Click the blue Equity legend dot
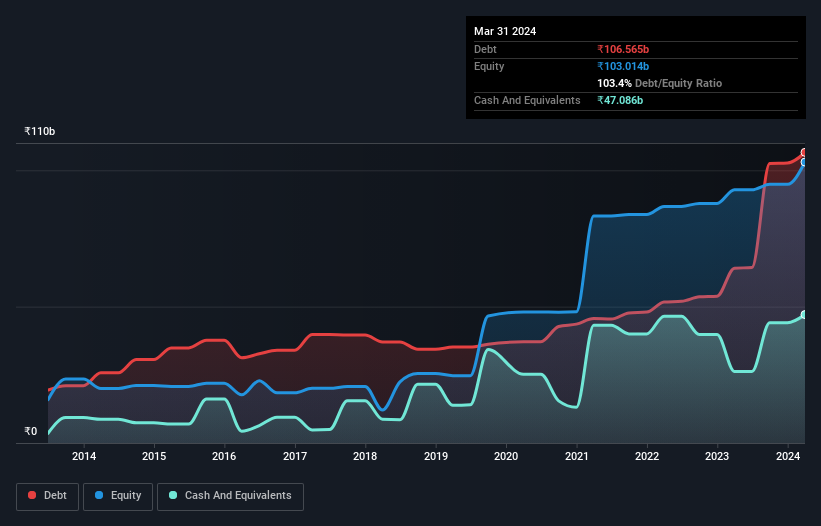This screenshot has width=821, height=526. (x=99, y=495)
